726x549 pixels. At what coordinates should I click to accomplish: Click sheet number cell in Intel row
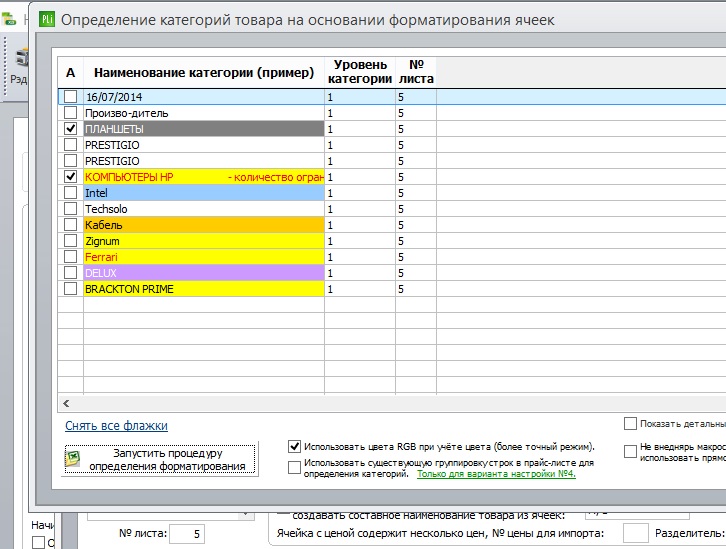pos(416,193)
